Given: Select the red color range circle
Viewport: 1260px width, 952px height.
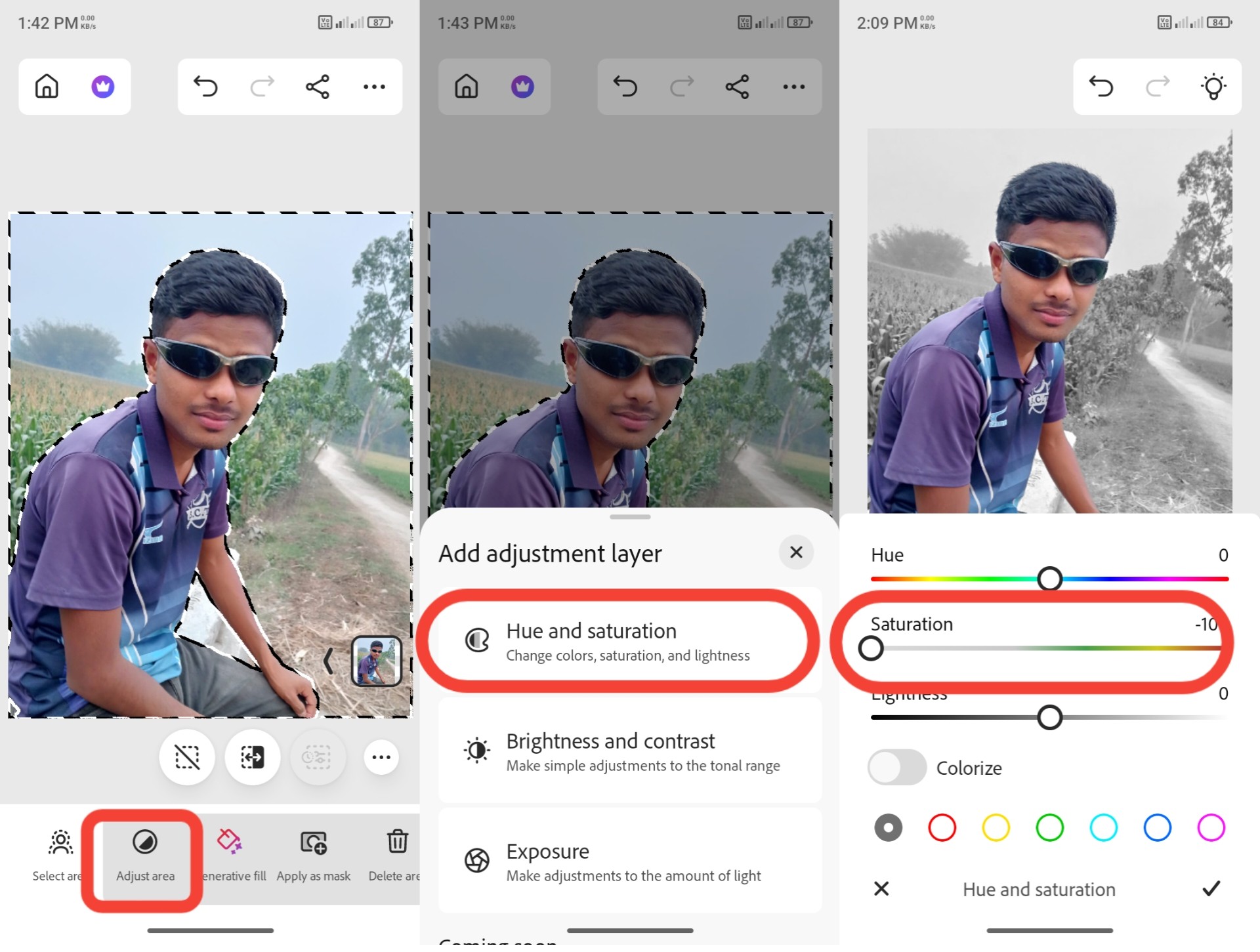Looking at the screenshot, I should [x=942, y=828].
